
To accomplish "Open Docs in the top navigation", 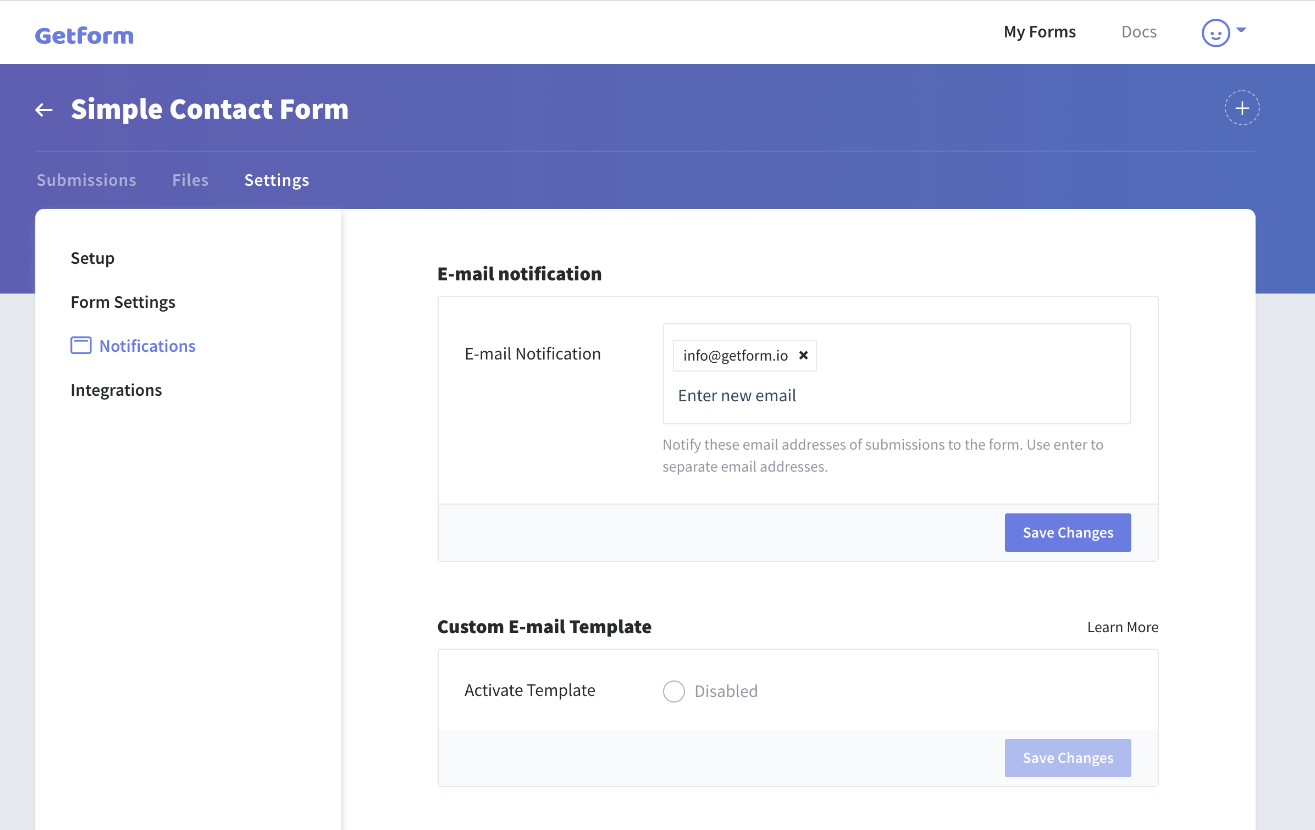I will coord(1139,32).
